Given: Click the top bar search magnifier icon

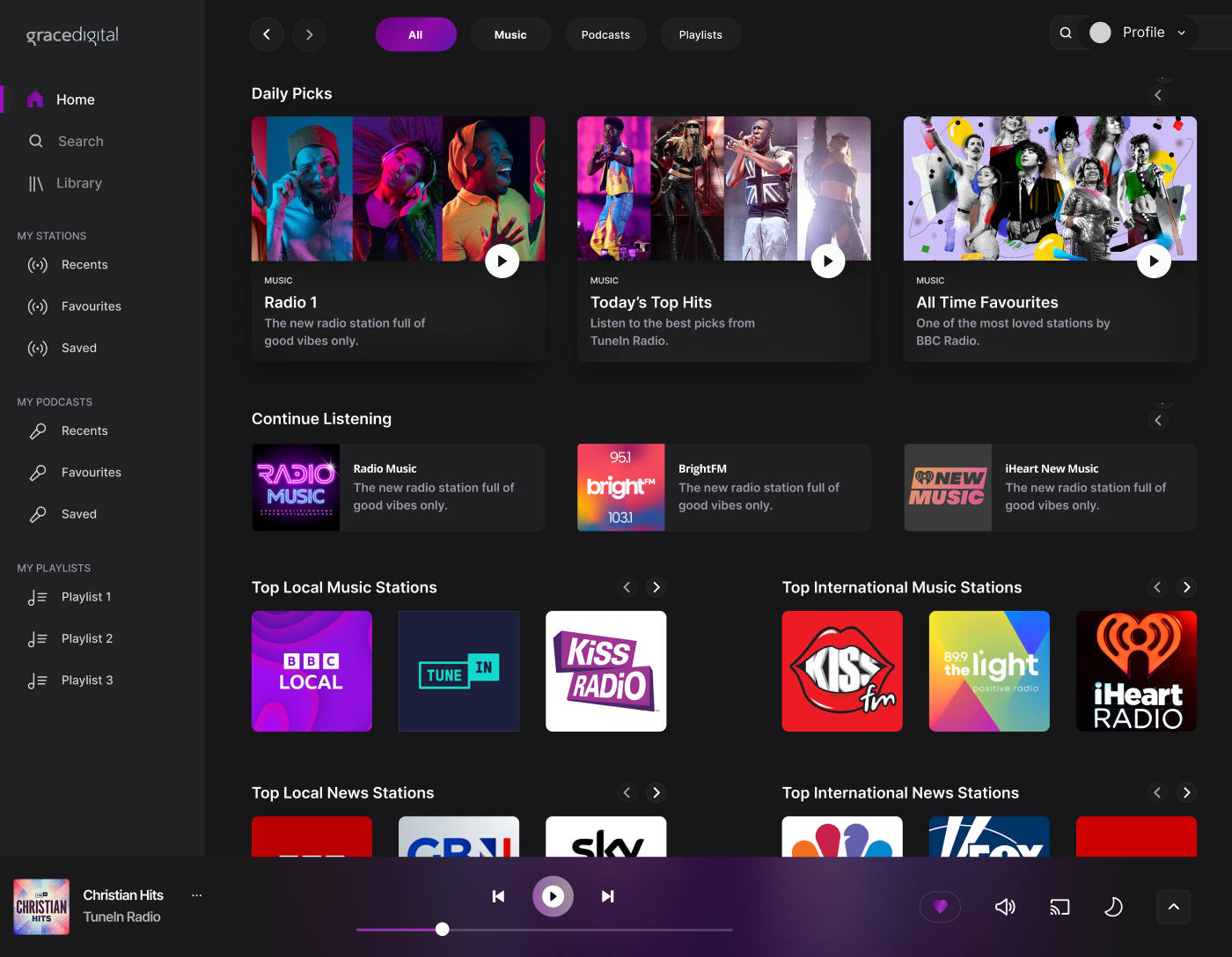Looking at the screenshot, I should tap(1066, 33).
